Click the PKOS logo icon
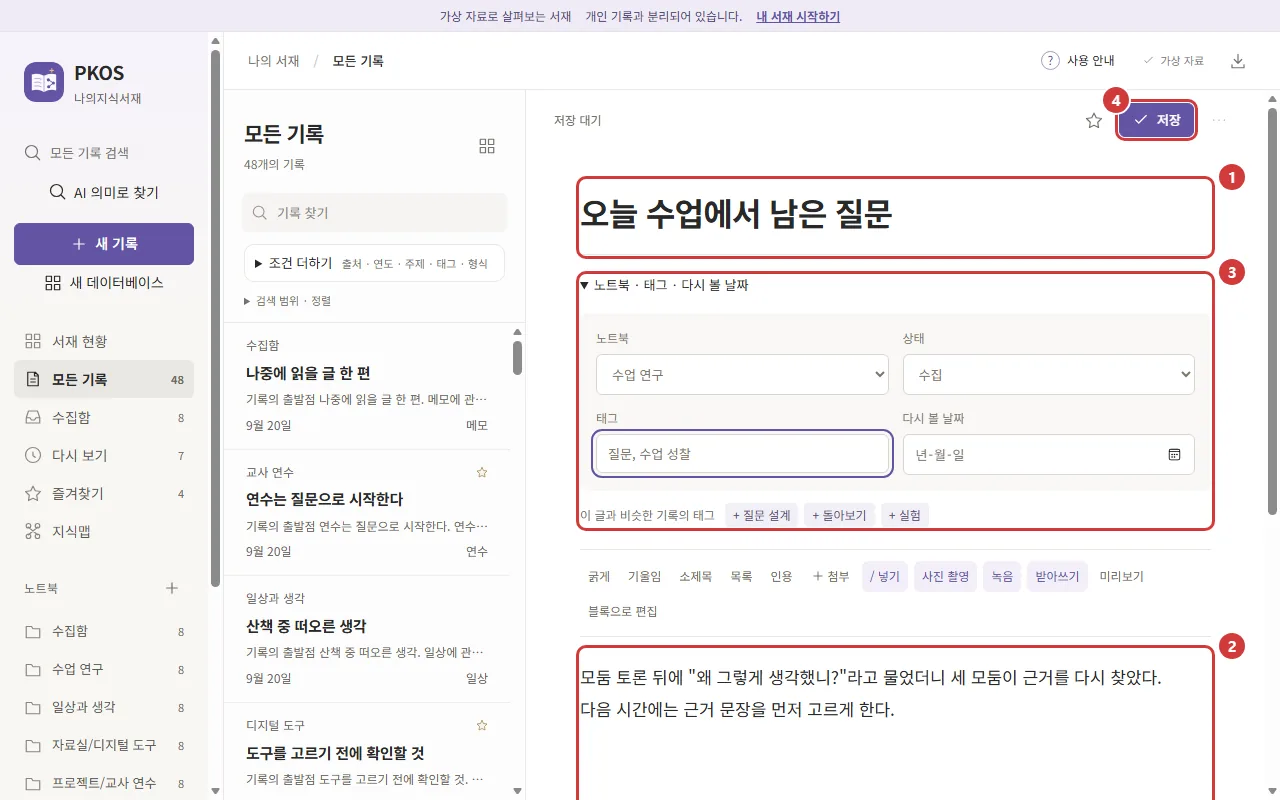 44,82
